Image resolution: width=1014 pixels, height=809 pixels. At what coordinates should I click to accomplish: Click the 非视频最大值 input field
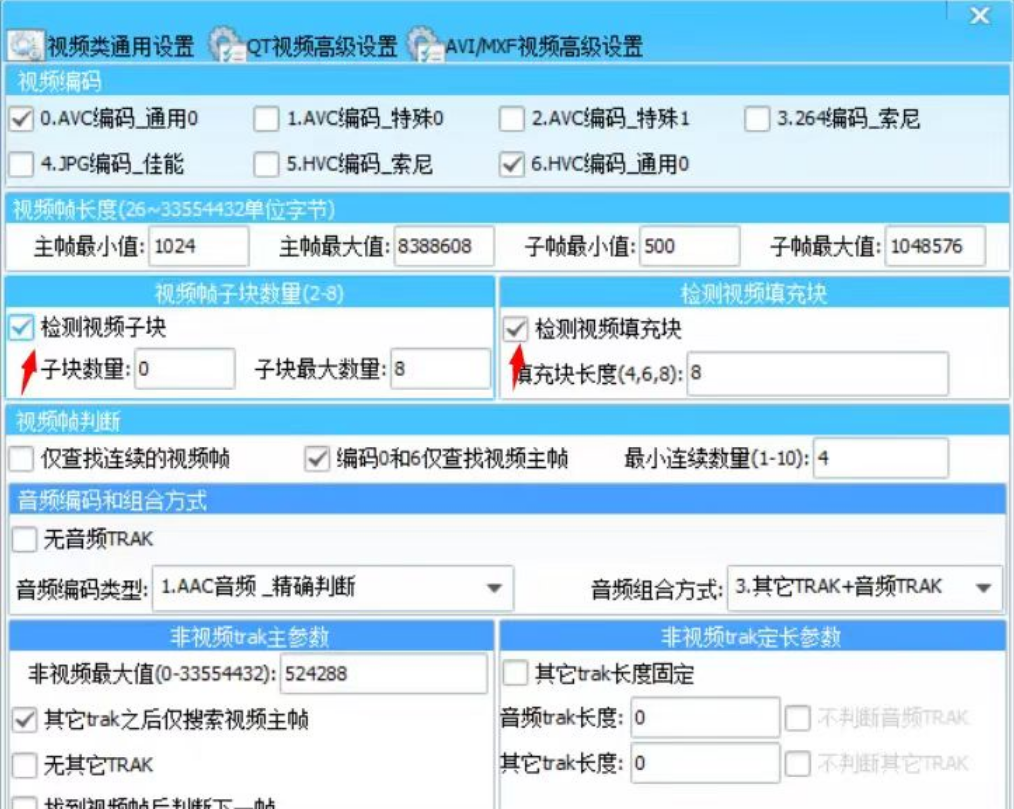(383, 674)
